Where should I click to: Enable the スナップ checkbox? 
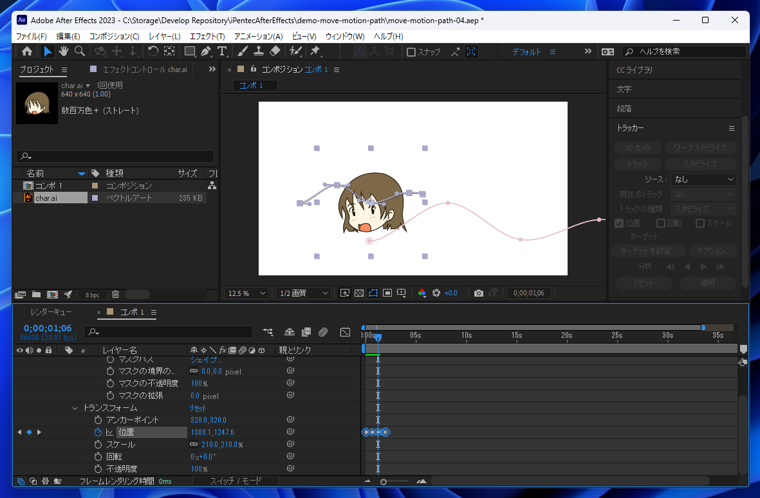point(411,52)
